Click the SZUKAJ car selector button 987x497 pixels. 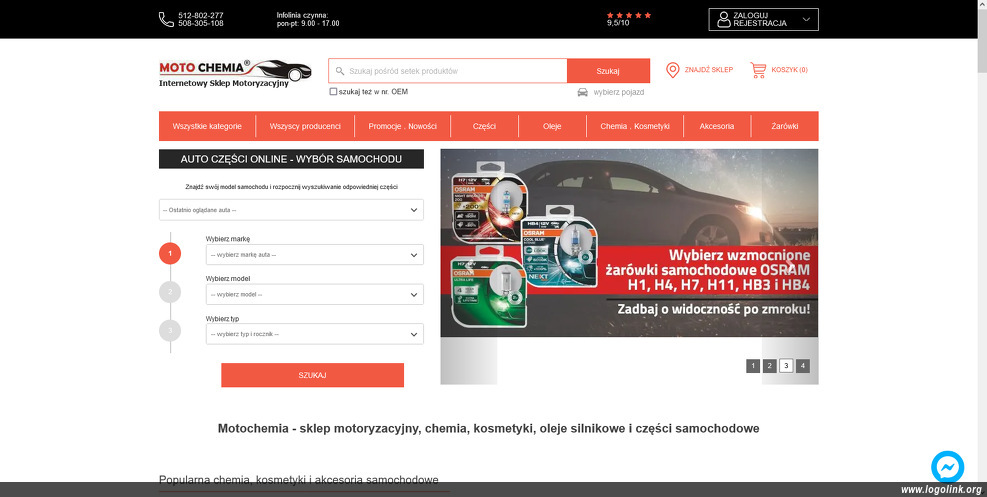(x=312, y=375)
